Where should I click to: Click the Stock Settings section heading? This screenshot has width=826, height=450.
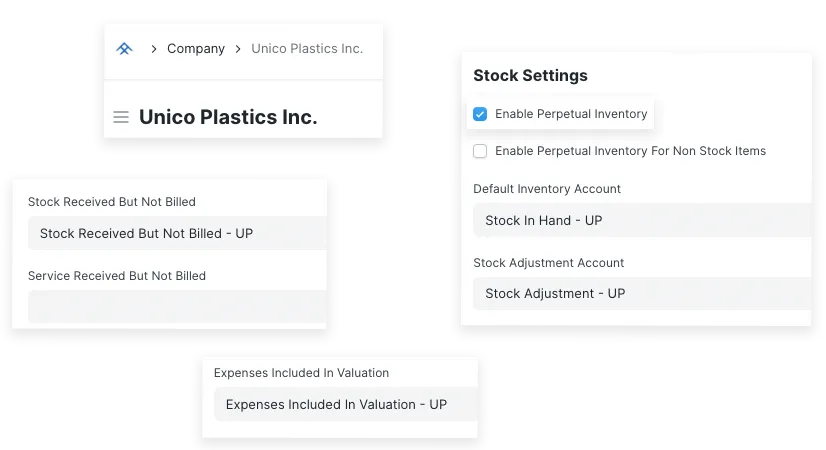tap(530, 76)
